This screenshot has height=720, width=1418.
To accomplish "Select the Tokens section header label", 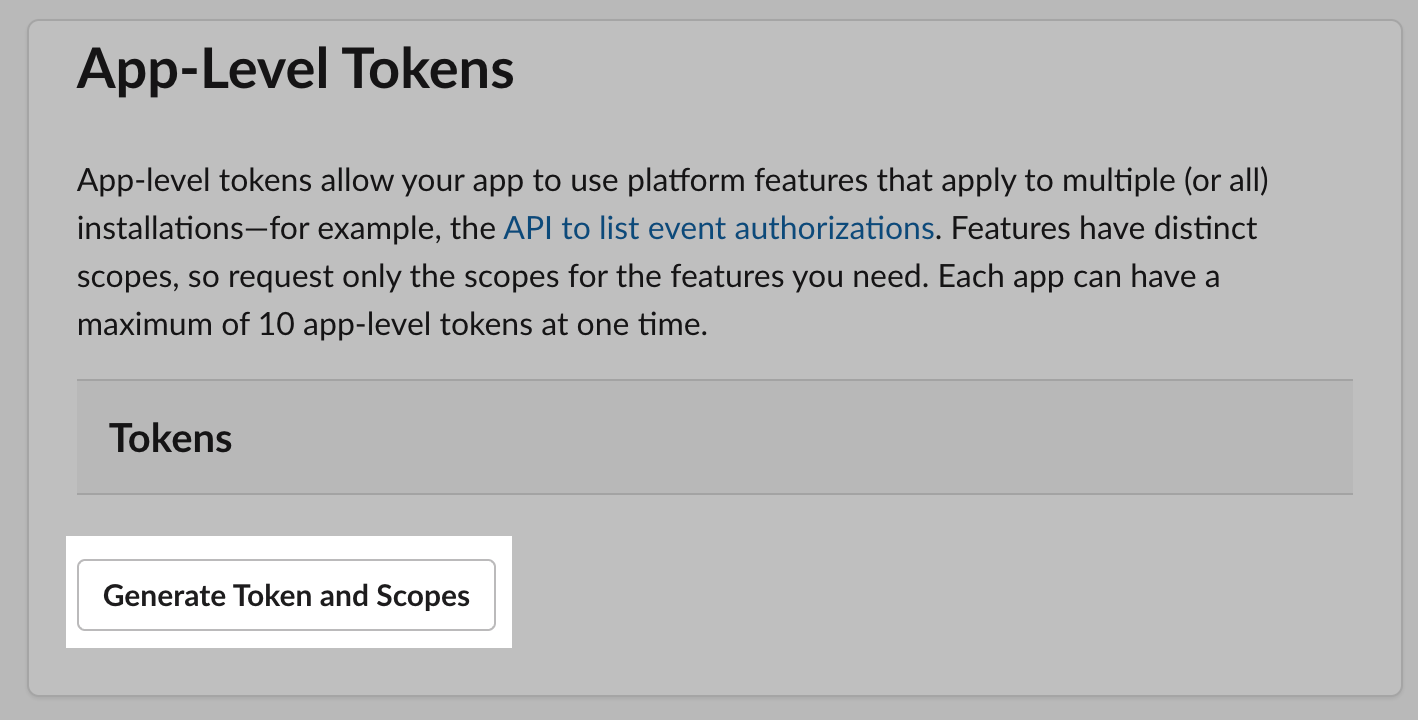I will [x=170, y=438].
